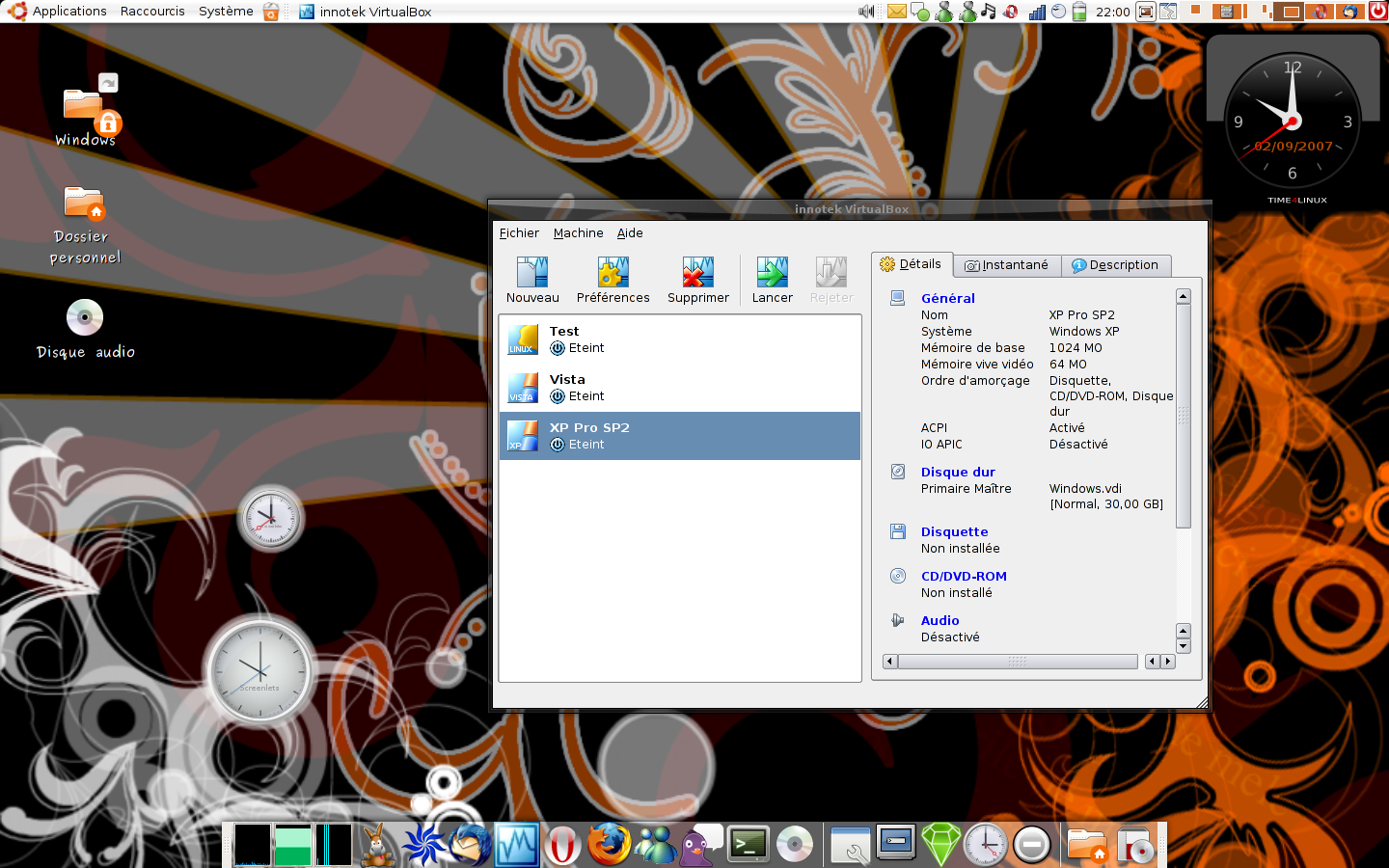Switch to the Instantané tab
1389x868 pixels.
click(x=1007, y=265)
